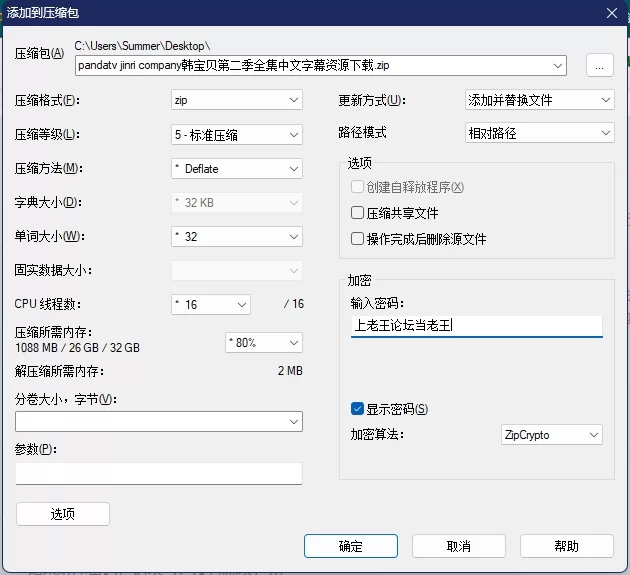Expand the CPU 线程数 16 dropdown
The width and height of the screenshot is (630, 575).
click(x=211, y=305)
